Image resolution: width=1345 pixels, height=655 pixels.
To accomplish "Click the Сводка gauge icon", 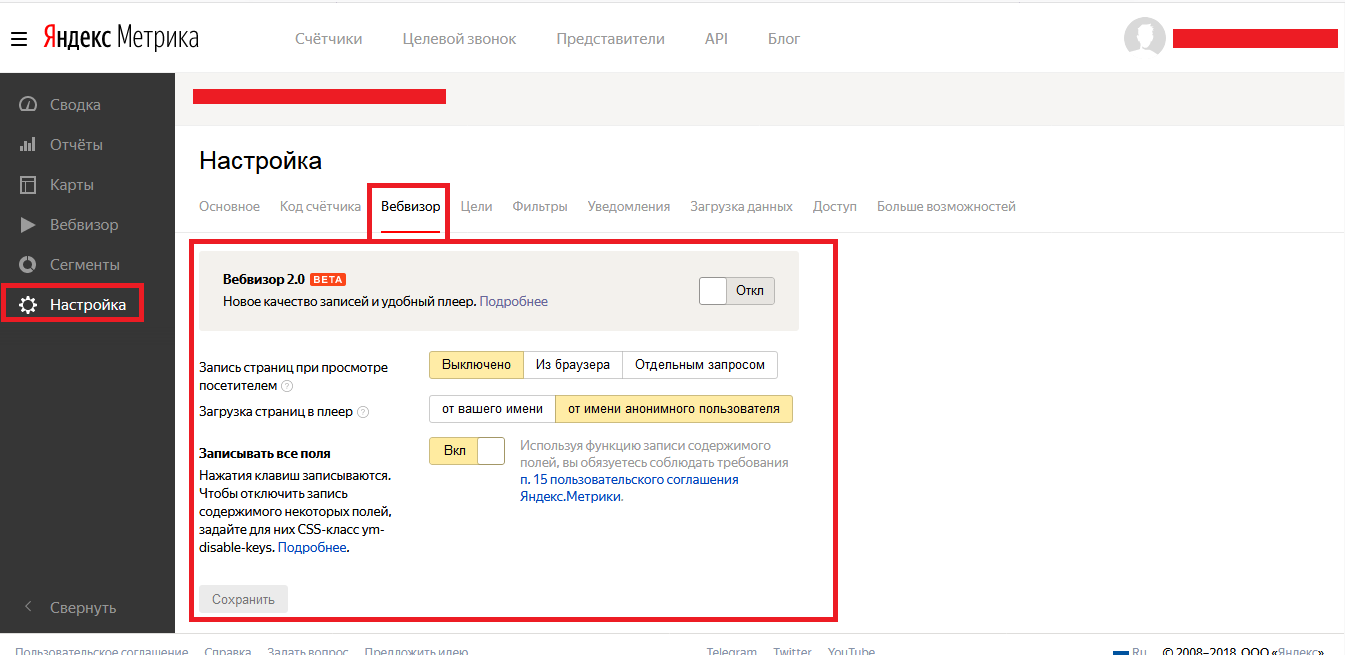I will pyautogui.click(x=28, y=105).
